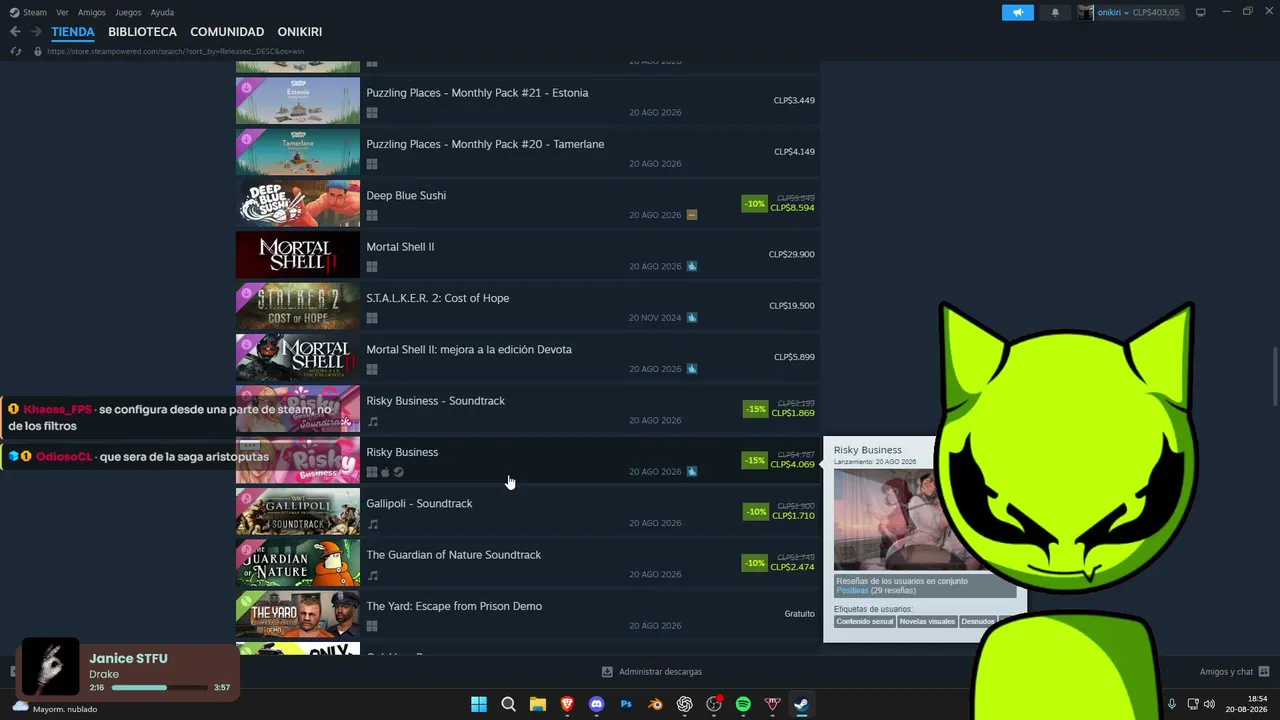Click the store URL address field
This screenshot has width=1280, height=720.
pos(175,51)
